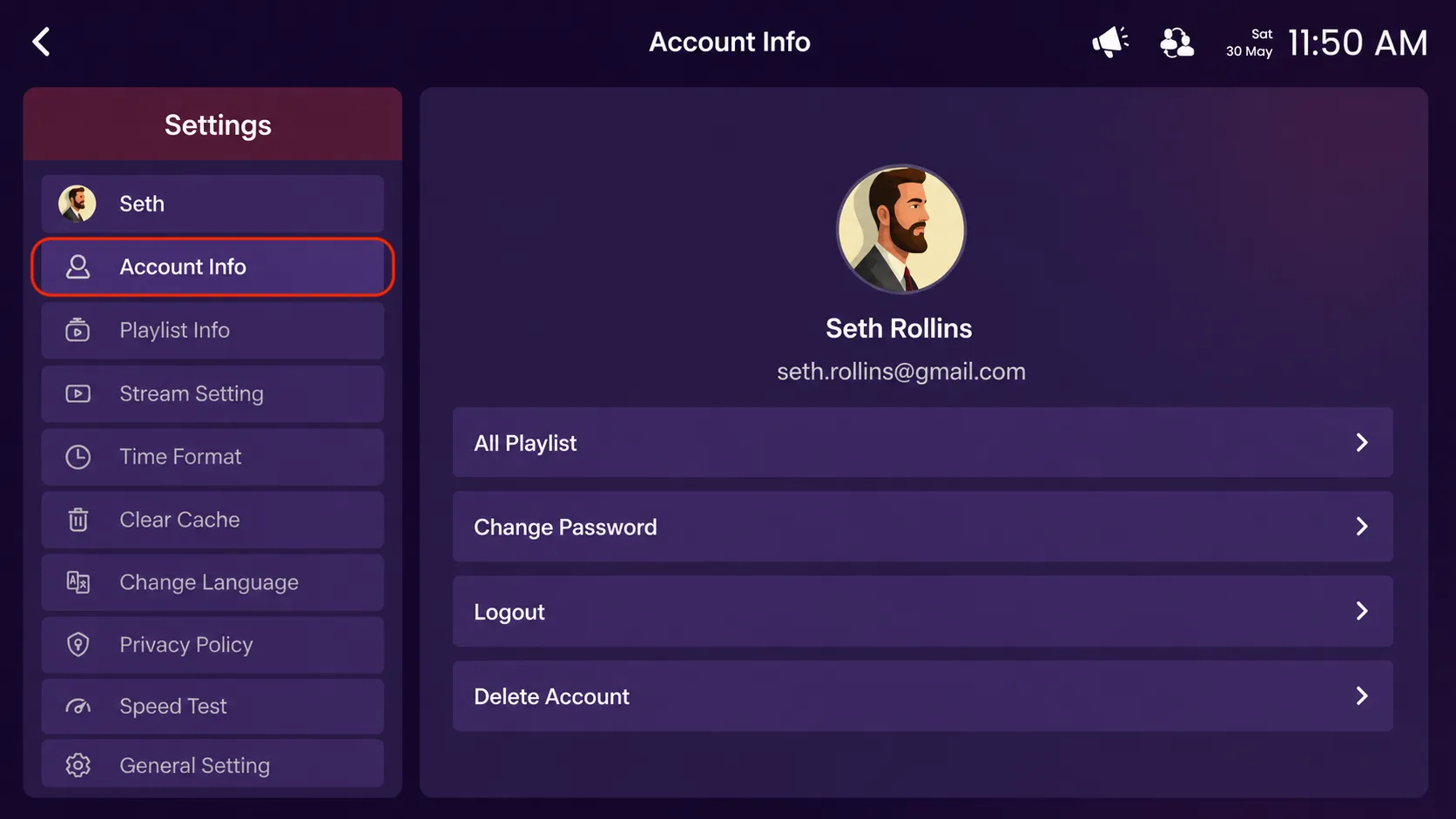The image size is (1456, 819).
Task: Click the Logout option
Action: pyautogui.click(x=922, y=611)
